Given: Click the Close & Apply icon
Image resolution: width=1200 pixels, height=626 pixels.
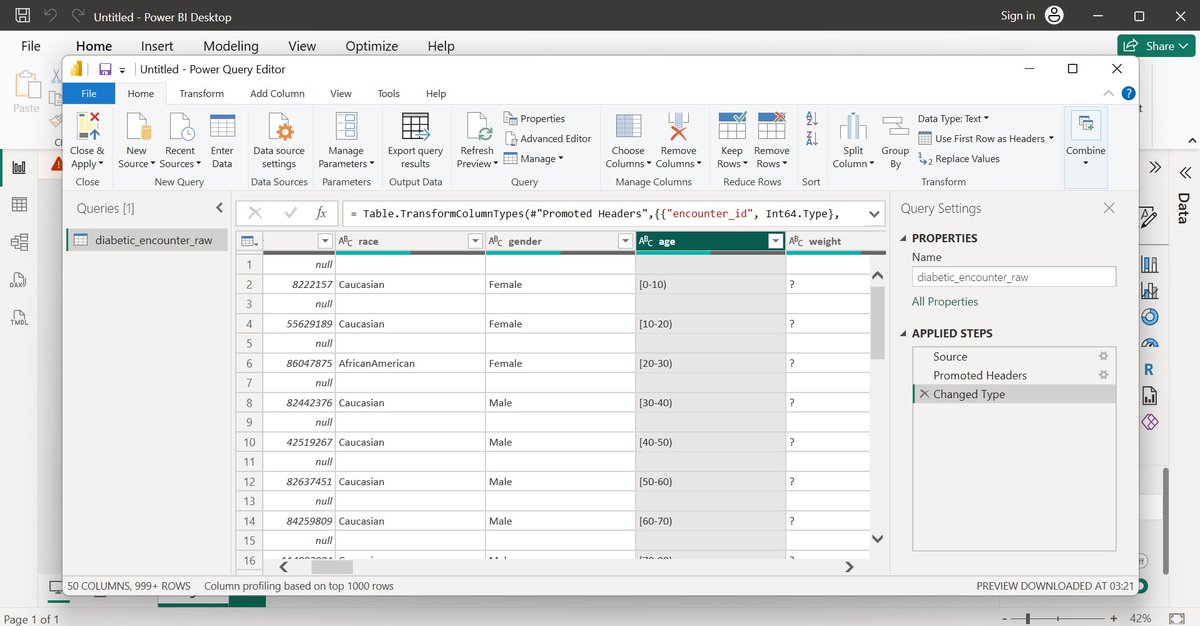Looking at the screenshot, I should pos(88,126).
